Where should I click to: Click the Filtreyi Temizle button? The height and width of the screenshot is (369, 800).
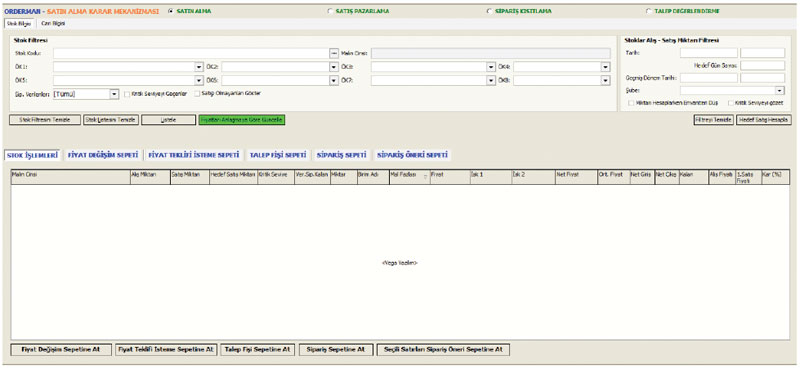click(713, 120)
